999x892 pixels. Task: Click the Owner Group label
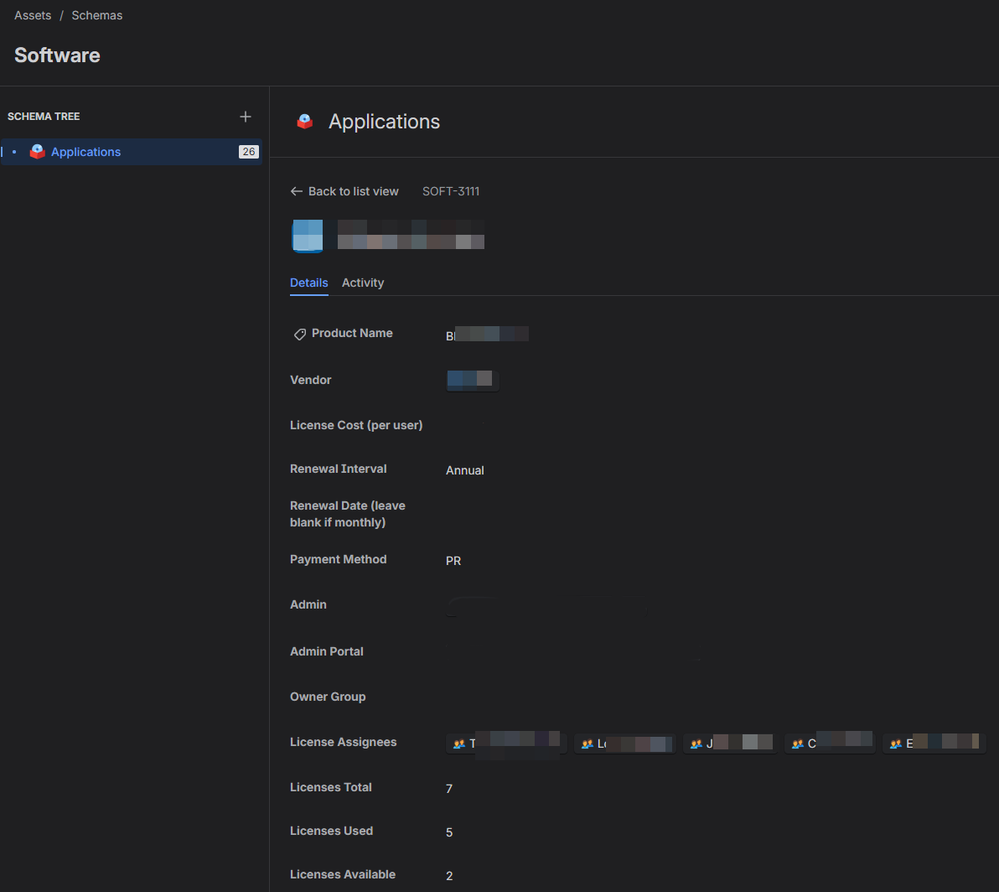pyautogui.click(x=327, y=696)
